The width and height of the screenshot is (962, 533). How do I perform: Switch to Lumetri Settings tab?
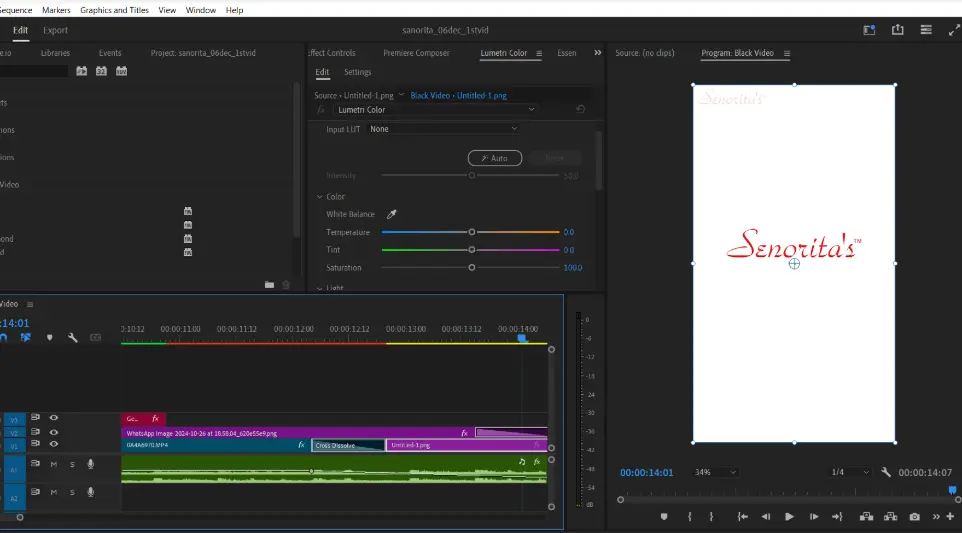click(357, 72)
